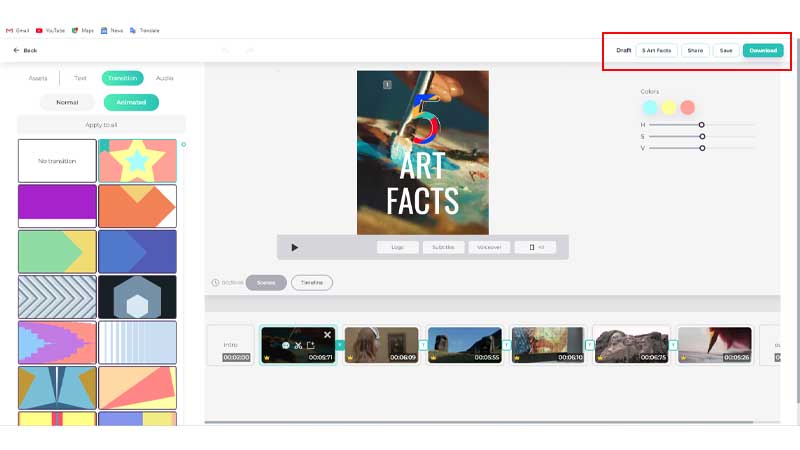Click the aspect ratio portrait button
This screenshot has height=450, width=800.
535,247
